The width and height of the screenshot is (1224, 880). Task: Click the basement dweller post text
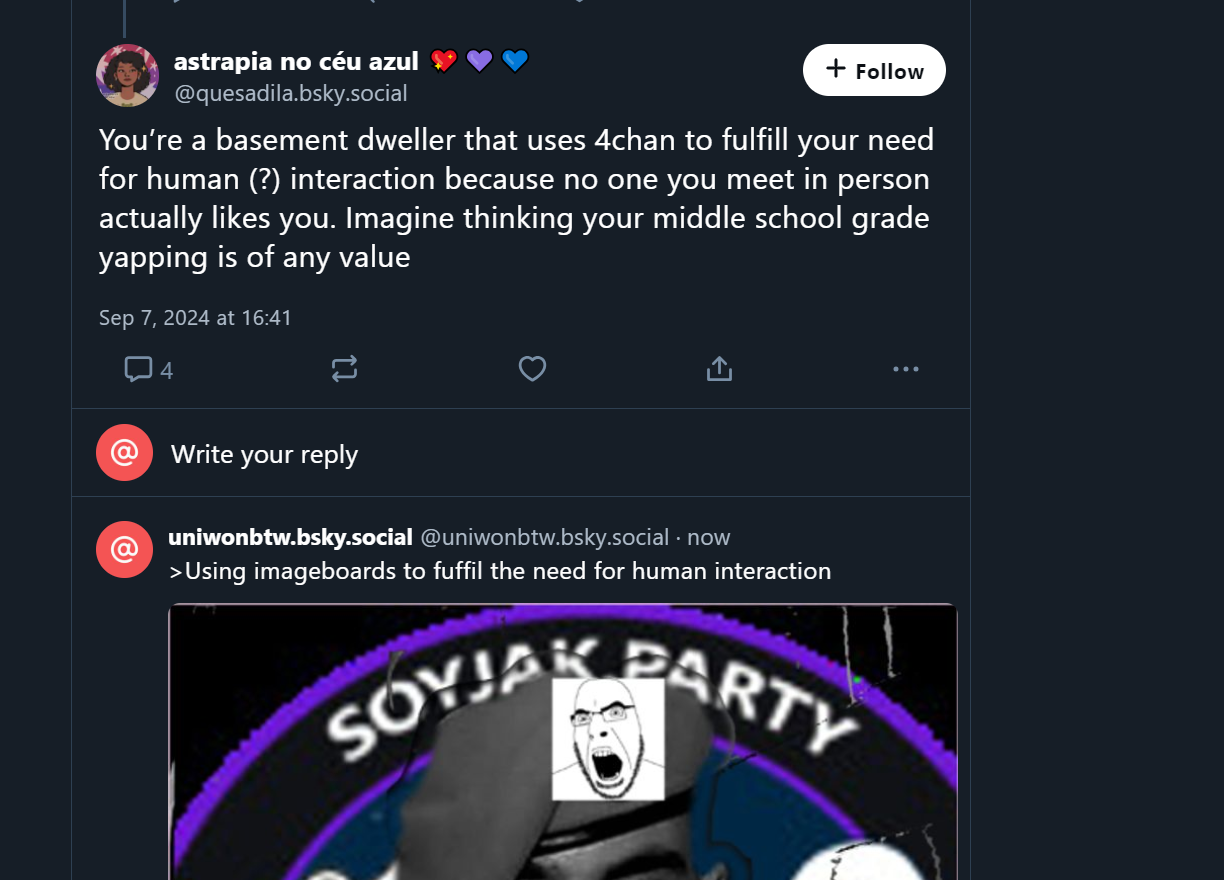(x=516, y=198)
